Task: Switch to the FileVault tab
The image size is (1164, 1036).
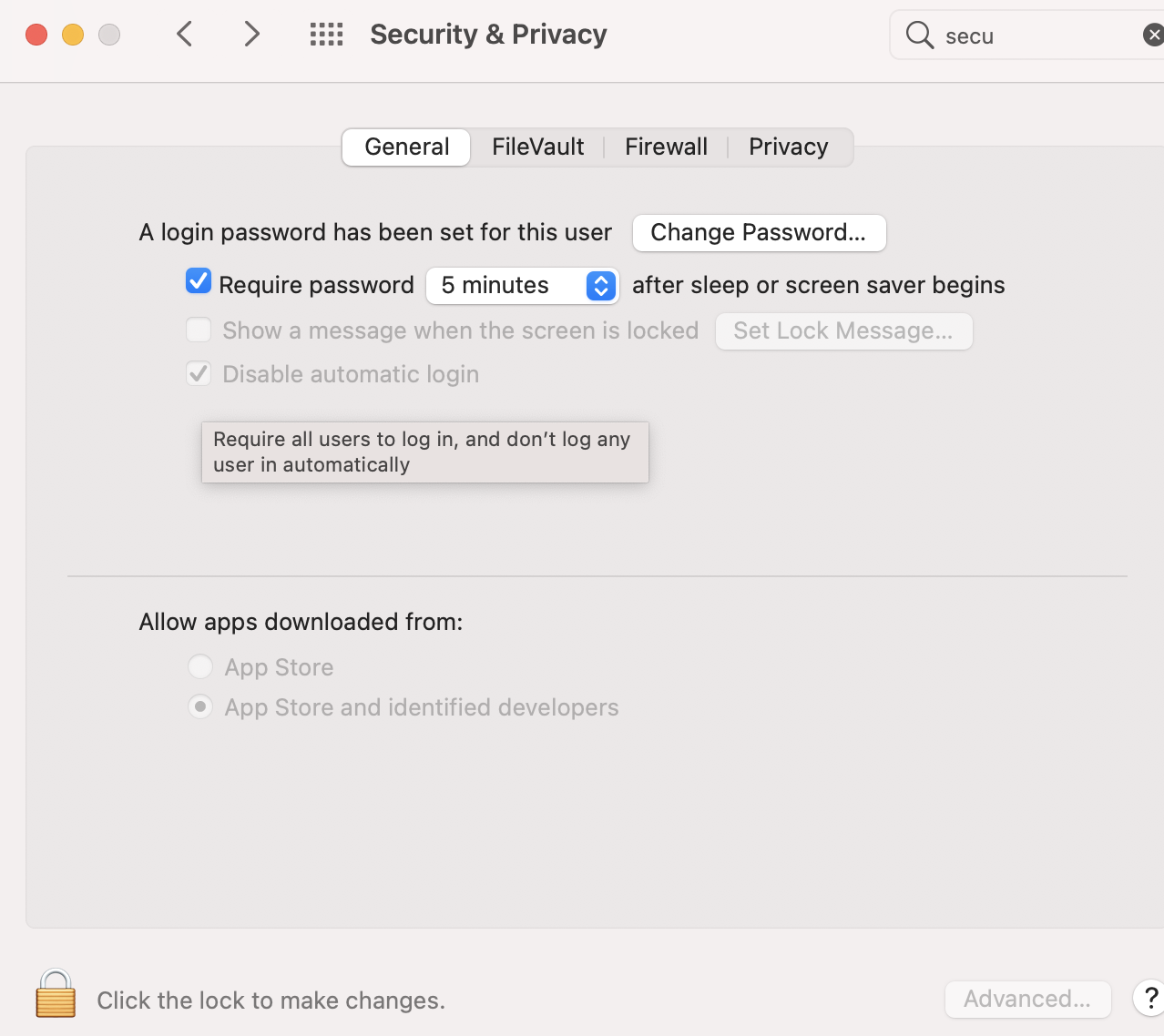Action: click(537, 147)
